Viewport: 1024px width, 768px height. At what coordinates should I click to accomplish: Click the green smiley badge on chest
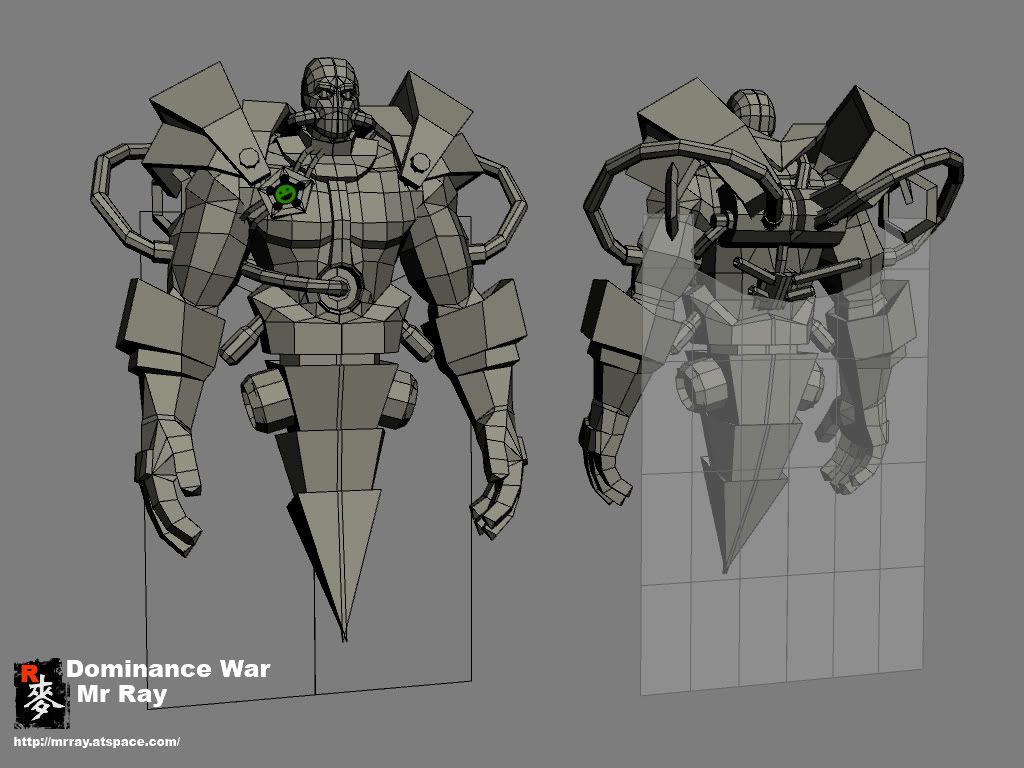(285, 192)
